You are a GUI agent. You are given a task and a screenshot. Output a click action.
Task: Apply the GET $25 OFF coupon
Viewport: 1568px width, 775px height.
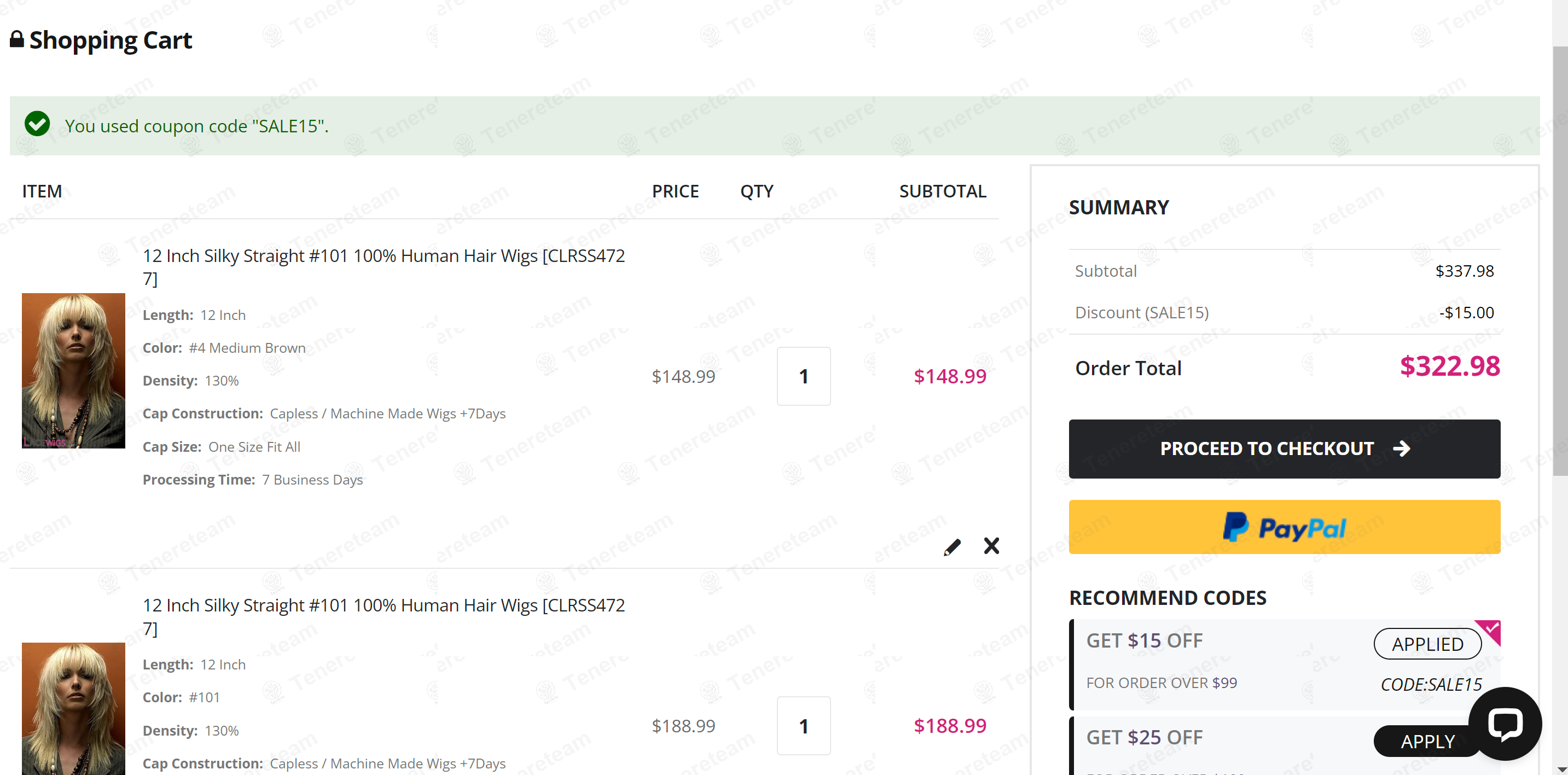point(1427,741)
